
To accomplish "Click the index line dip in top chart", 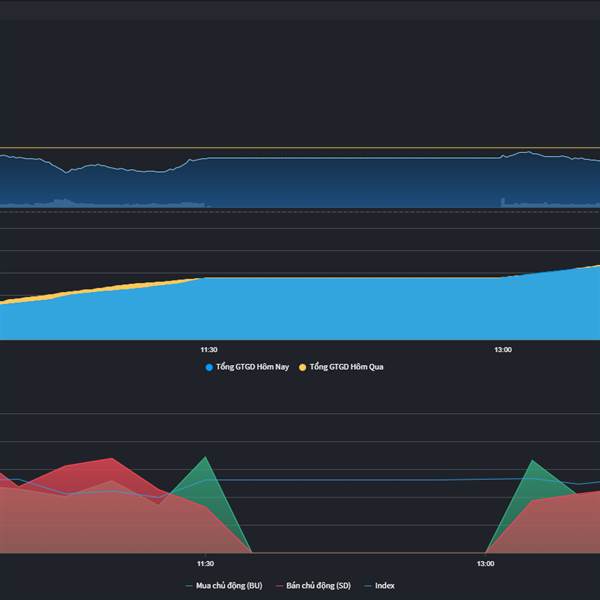I will [x=66, y=173].
